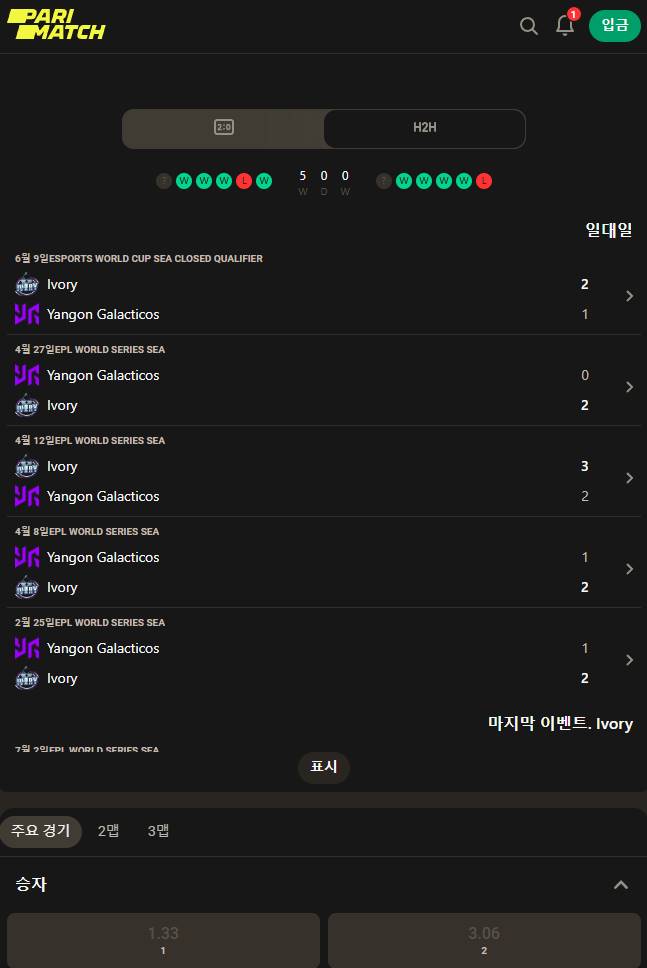Click Yangon Galacticos logo in April 8 match

click(x=27, y=557)
